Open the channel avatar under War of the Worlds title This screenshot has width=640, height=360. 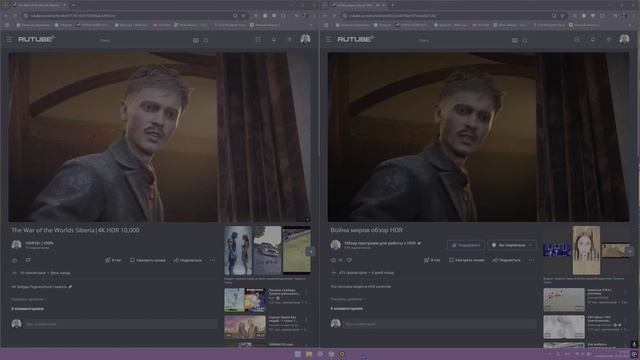[x=16, y=244]
